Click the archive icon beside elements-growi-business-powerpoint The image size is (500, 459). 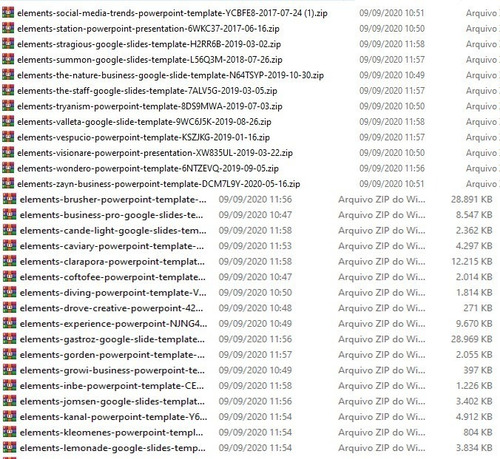point(9,370)
